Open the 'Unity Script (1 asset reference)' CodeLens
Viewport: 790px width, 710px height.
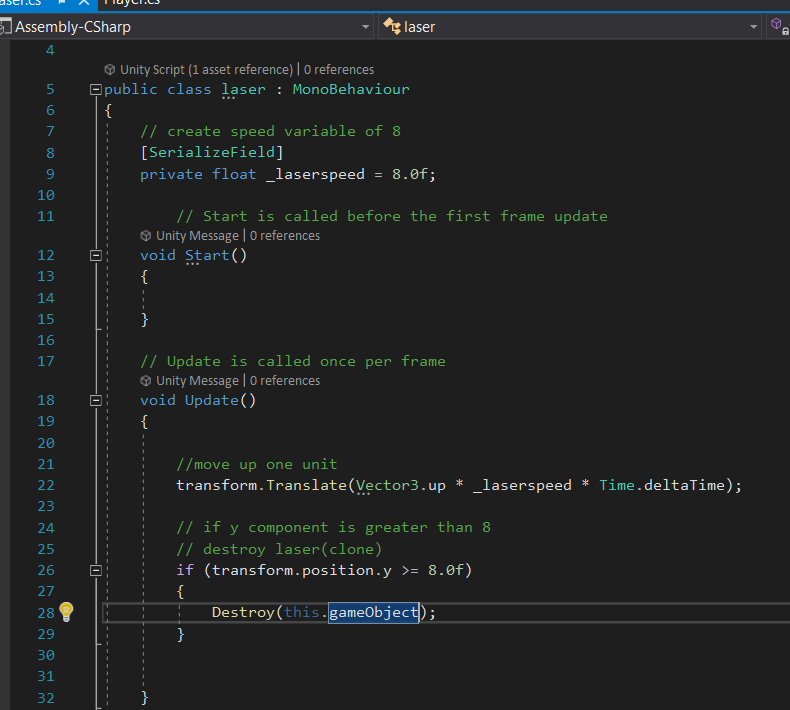click(x=206, y=70)
